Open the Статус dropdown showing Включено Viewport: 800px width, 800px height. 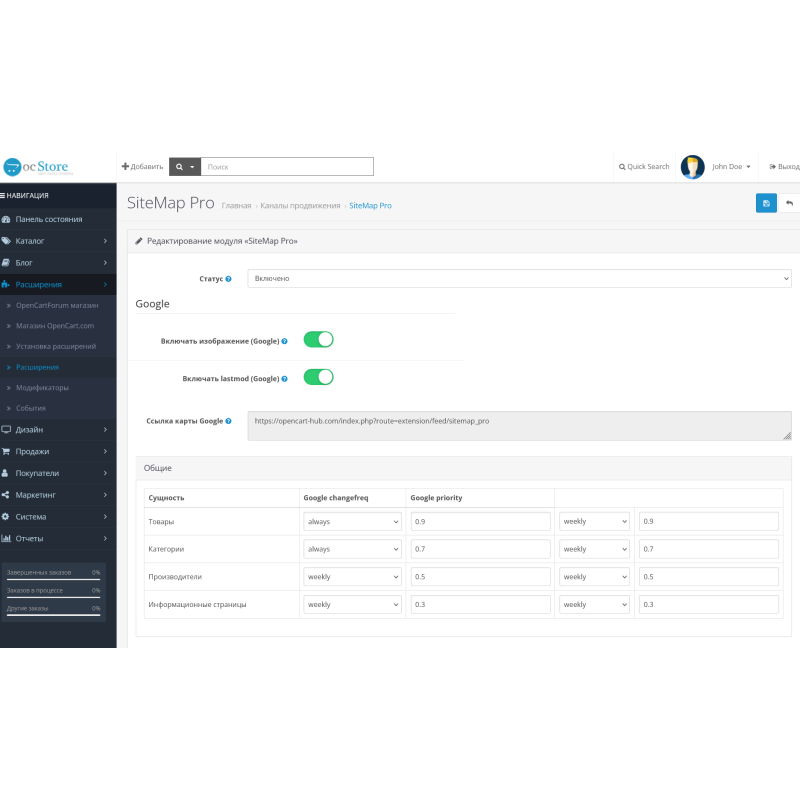point(520,278)
